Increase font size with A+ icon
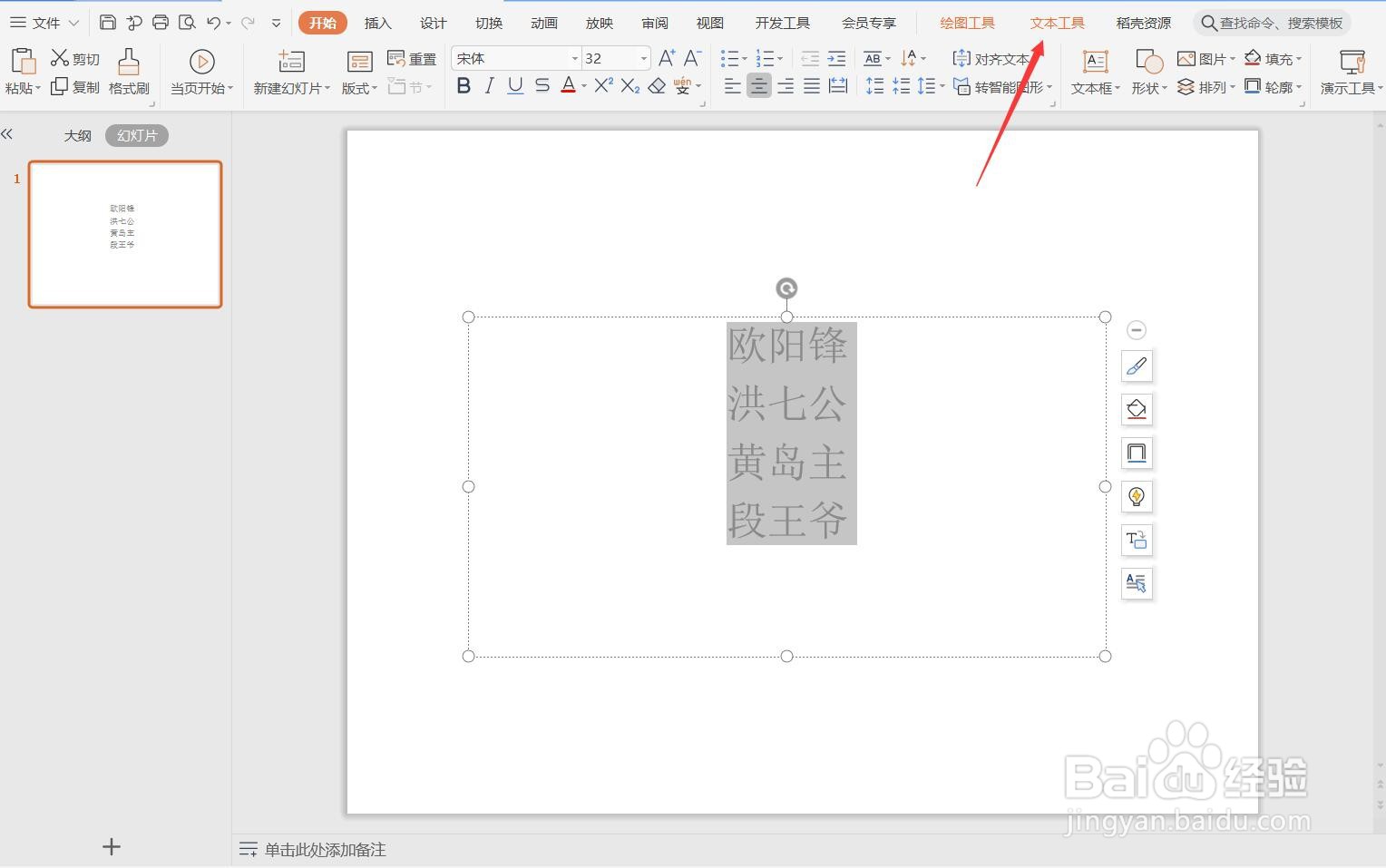The image size is (1386, 868). tap(667, 59)
